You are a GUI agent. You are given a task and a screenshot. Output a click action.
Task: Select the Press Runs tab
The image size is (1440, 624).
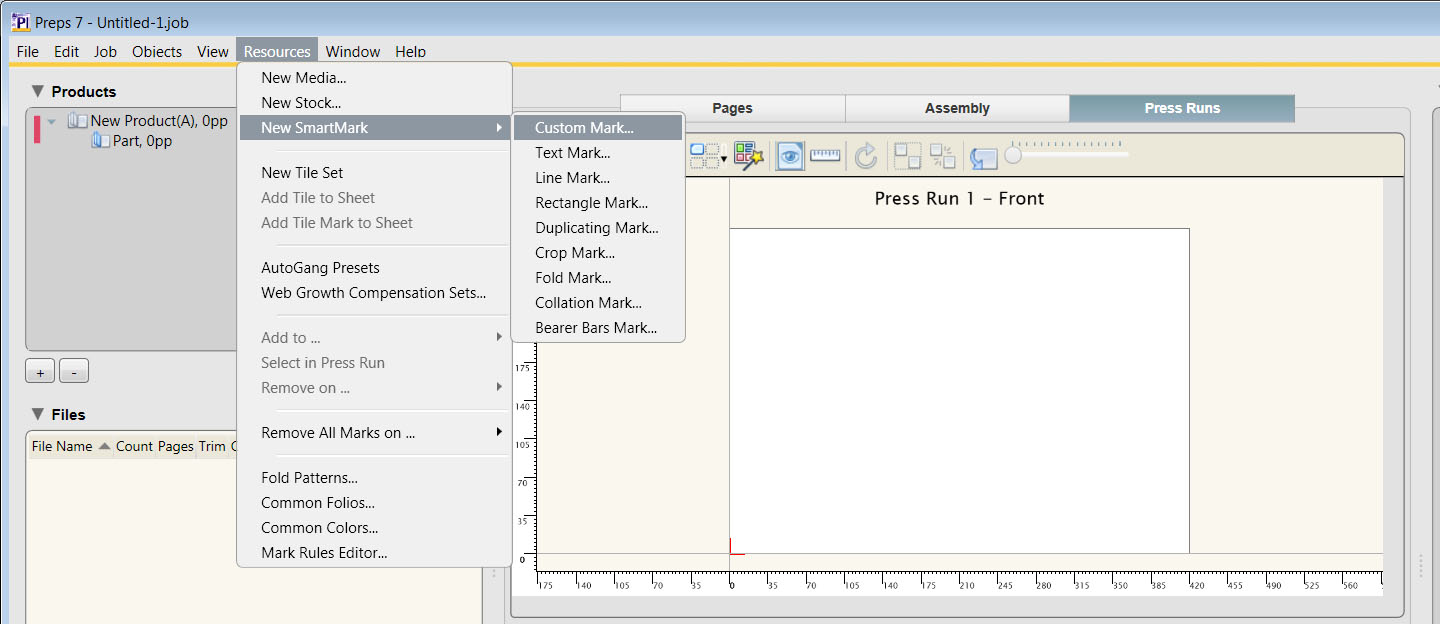coord(1182,108)
